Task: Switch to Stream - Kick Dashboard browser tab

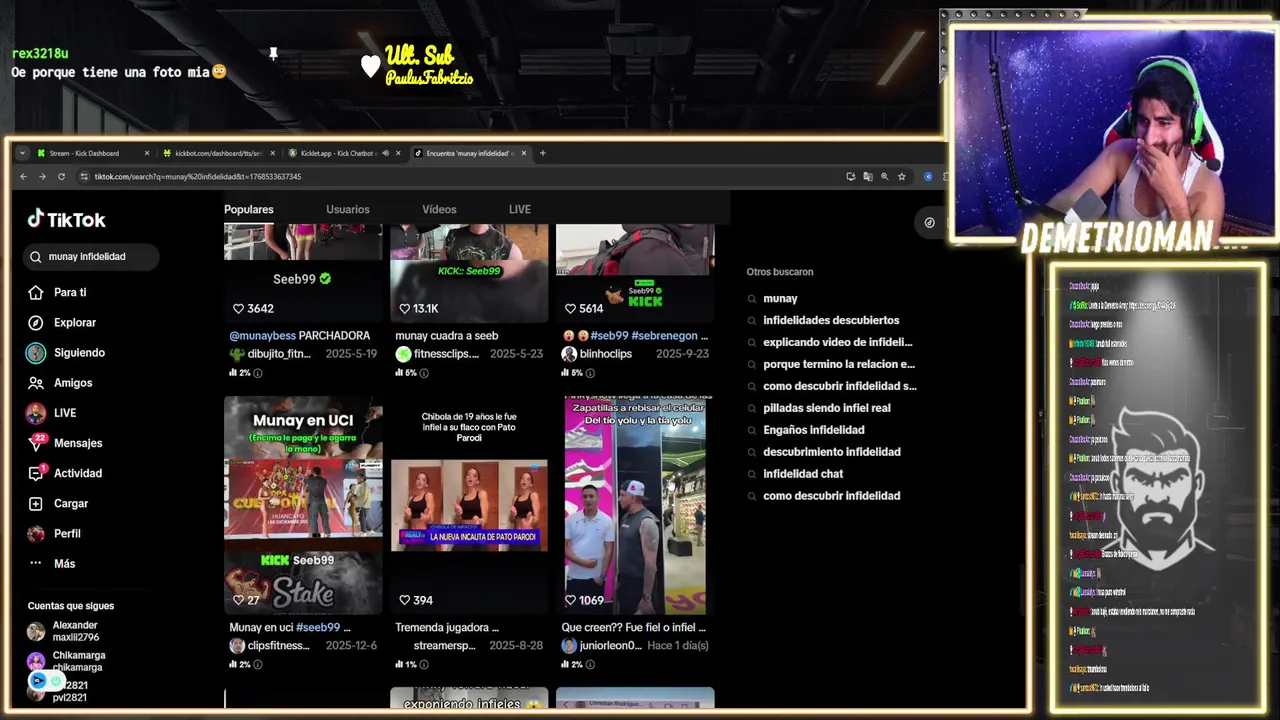Action: (x=85, y=153)
